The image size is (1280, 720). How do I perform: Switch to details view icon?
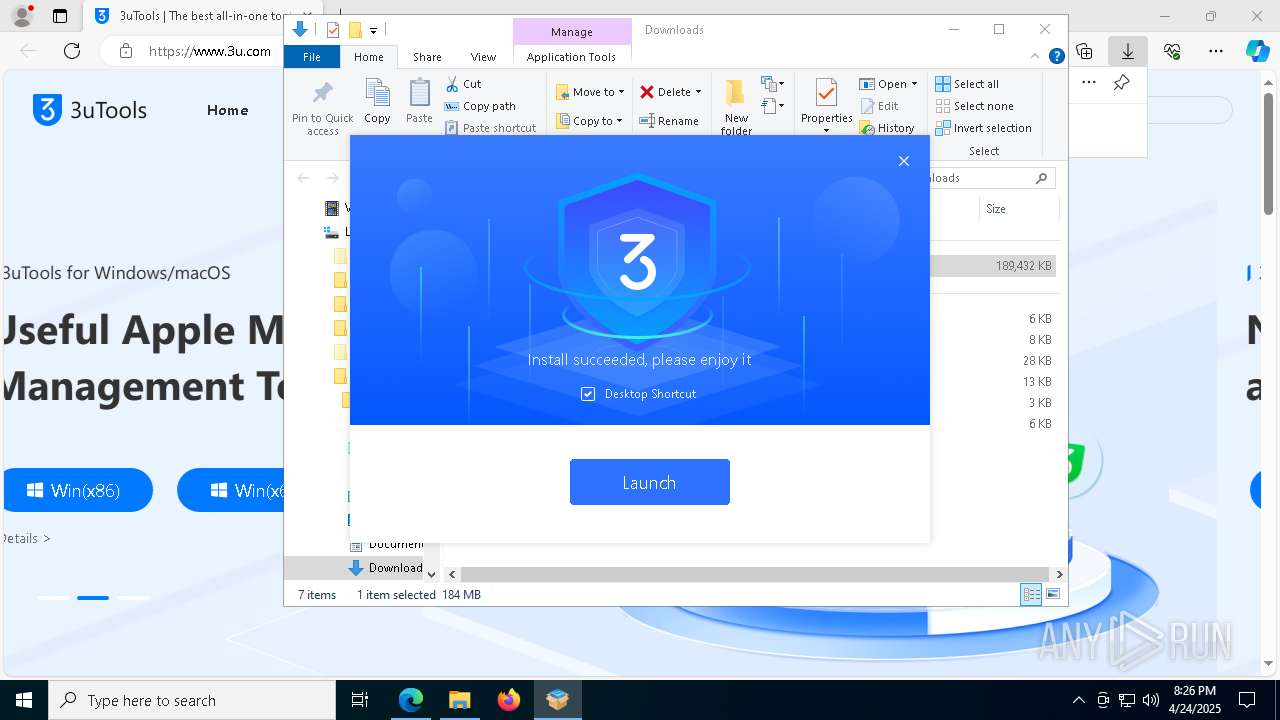pos(1031,594)
